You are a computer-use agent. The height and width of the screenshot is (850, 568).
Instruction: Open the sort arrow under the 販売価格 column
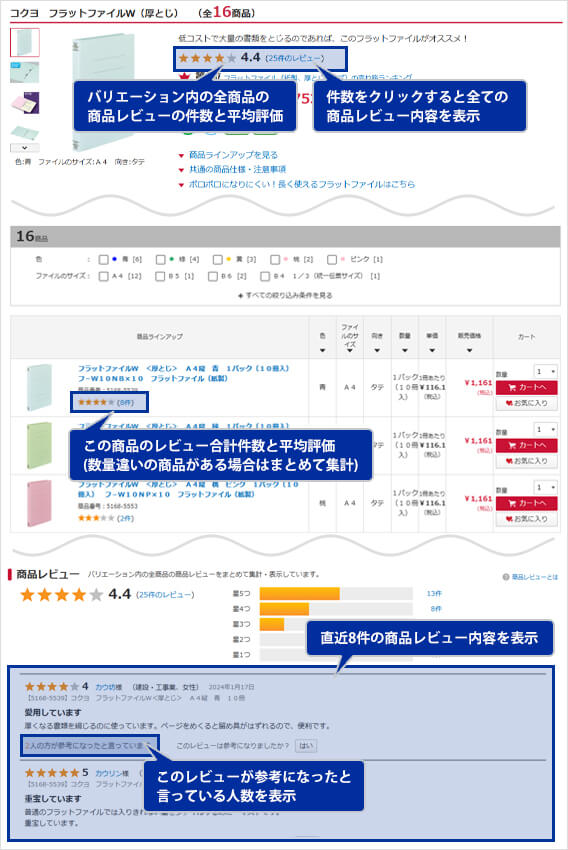(469, 351)
